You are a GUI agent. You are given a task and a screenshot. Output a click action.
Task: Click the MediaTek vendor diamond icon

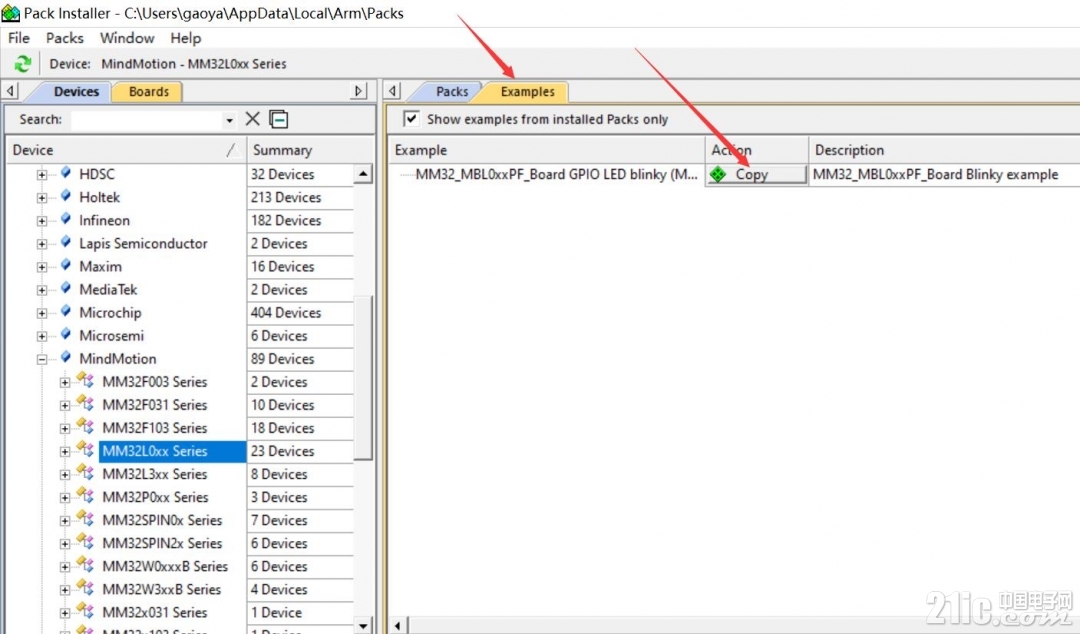pos(66,288)
